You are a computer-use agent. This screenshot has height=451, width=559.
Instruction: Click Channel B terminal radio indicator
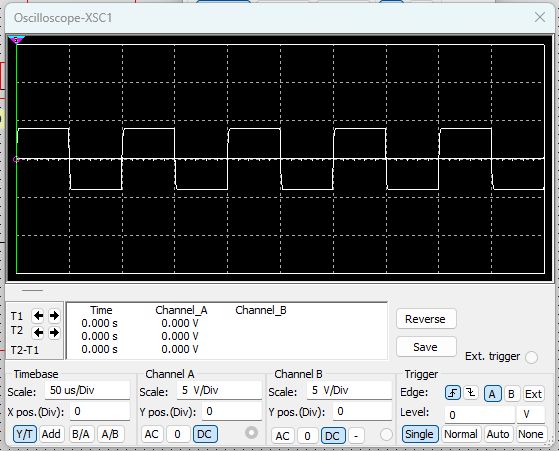pos(386,435)
